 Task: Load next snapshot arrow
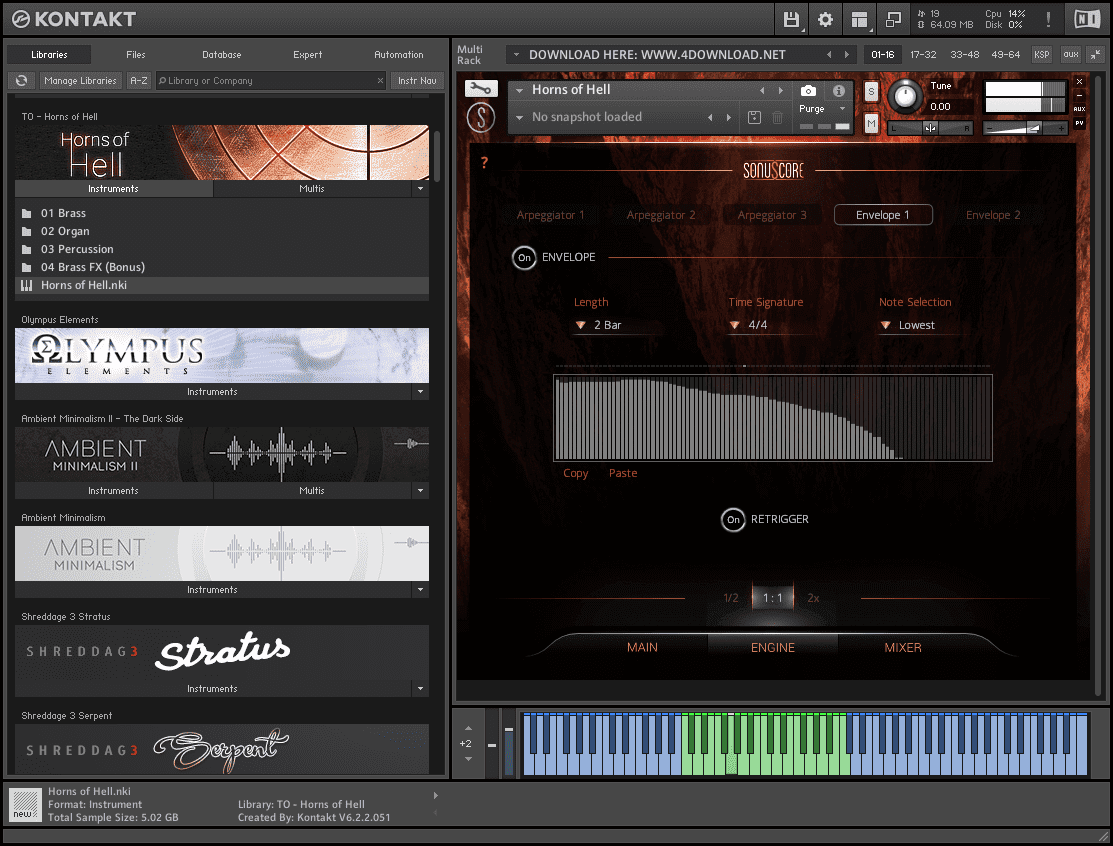coord(728,118)
